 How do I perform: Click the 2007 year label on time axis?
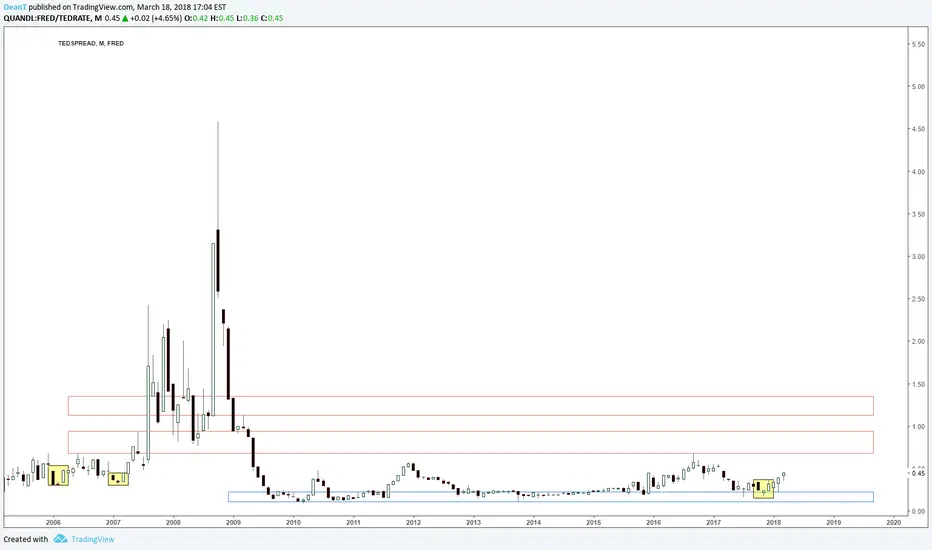[113, 523]
